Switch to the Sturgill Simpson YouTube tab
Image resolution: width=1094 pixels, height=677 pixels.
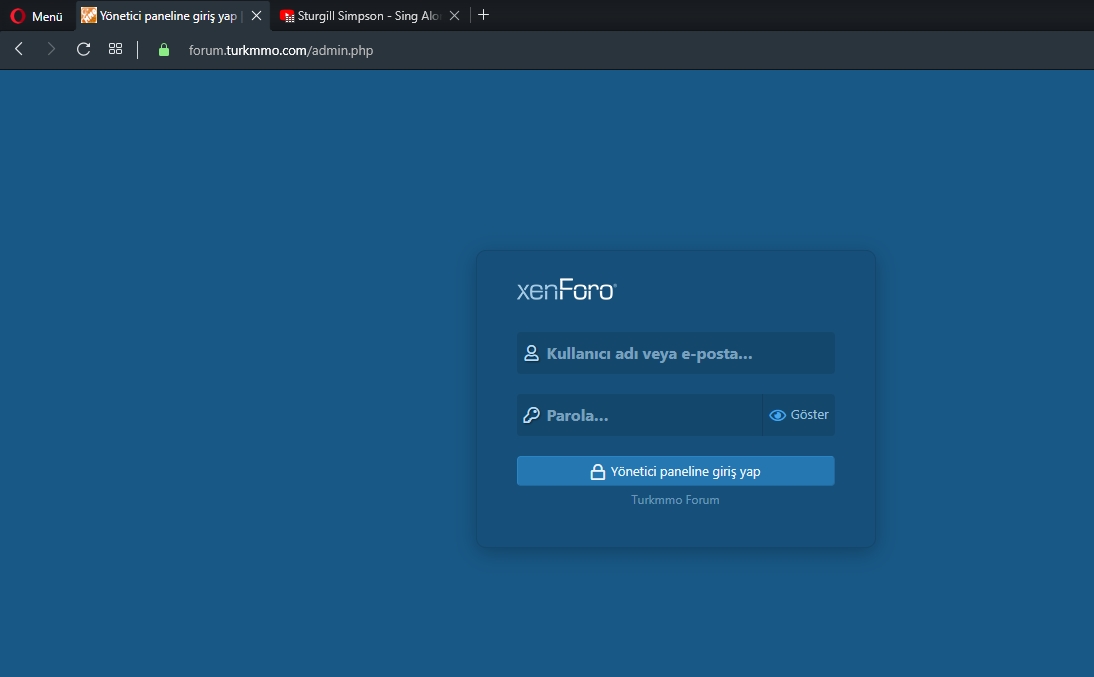(x=369, y=15)
